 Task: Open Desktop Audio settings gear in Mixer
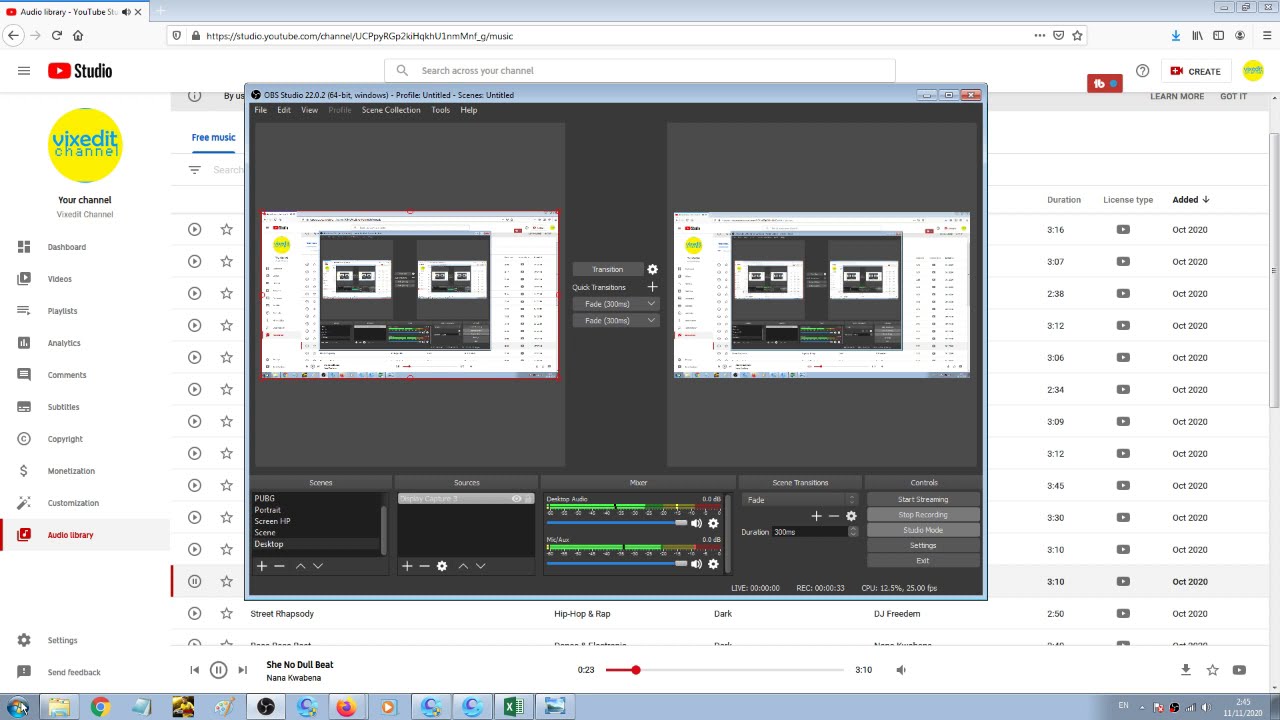(x=713, y=523)
